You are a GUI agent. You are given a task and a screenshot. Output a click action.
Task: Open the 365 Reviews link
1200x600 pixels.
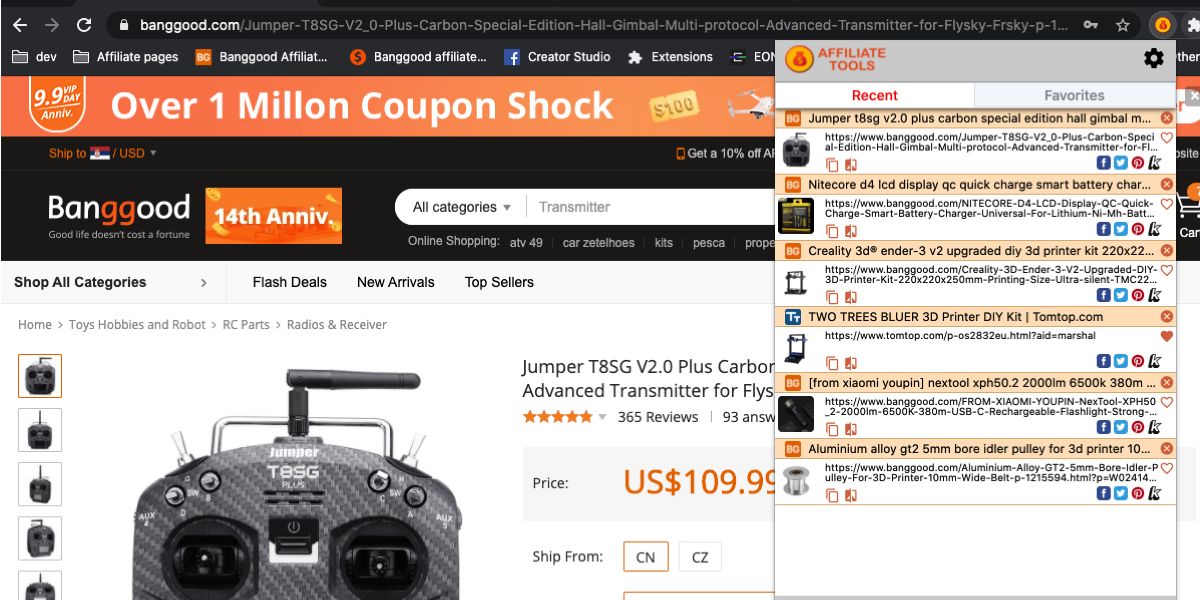click(657, 417)
